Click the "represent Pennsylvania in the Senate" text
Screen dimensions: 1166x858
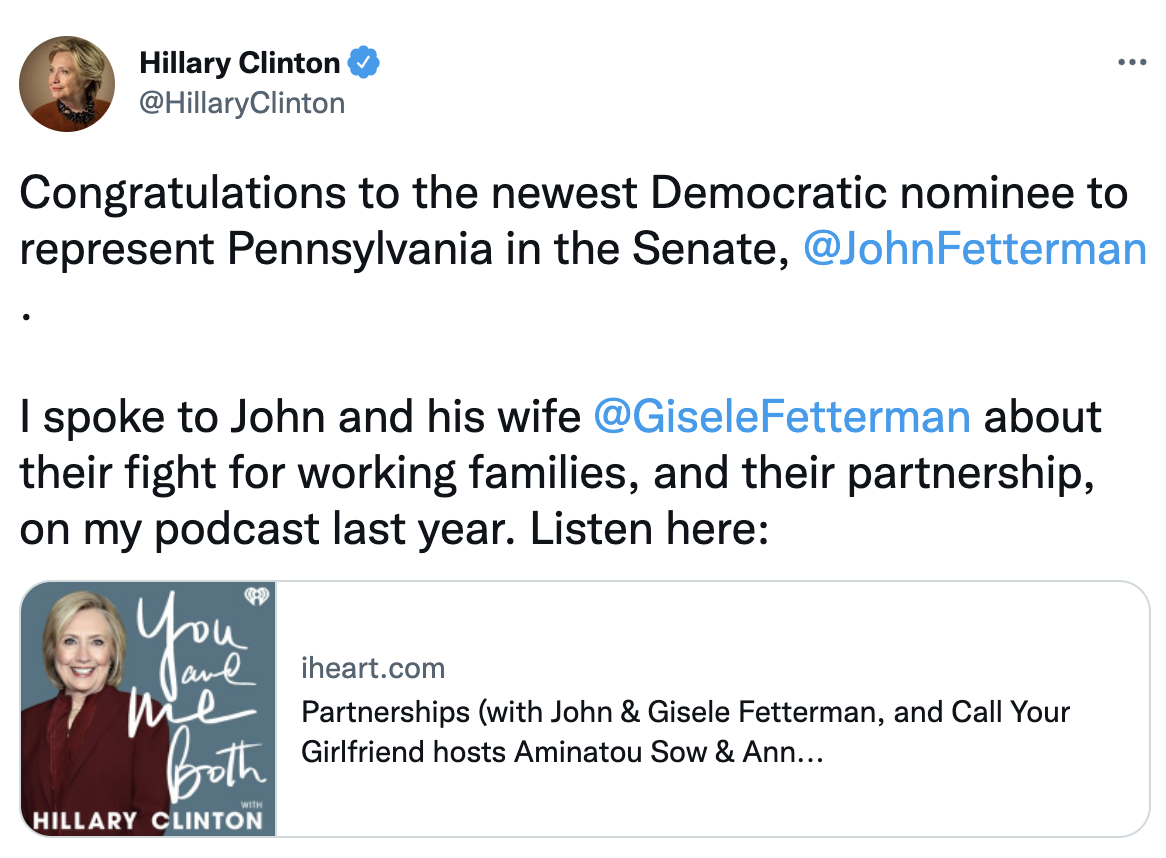(x=398, y=248)
